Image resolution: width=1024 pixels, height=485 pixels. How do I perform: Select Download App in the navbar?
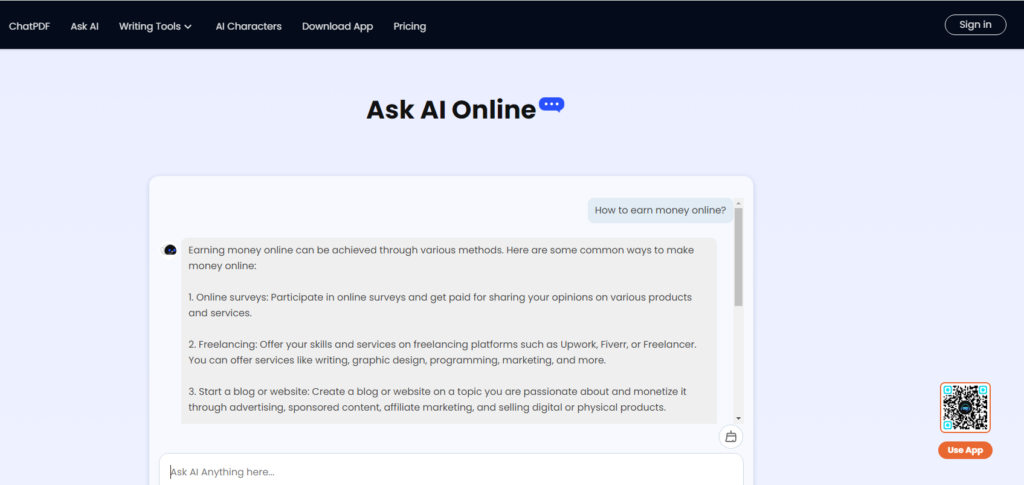tap(337, 26)
